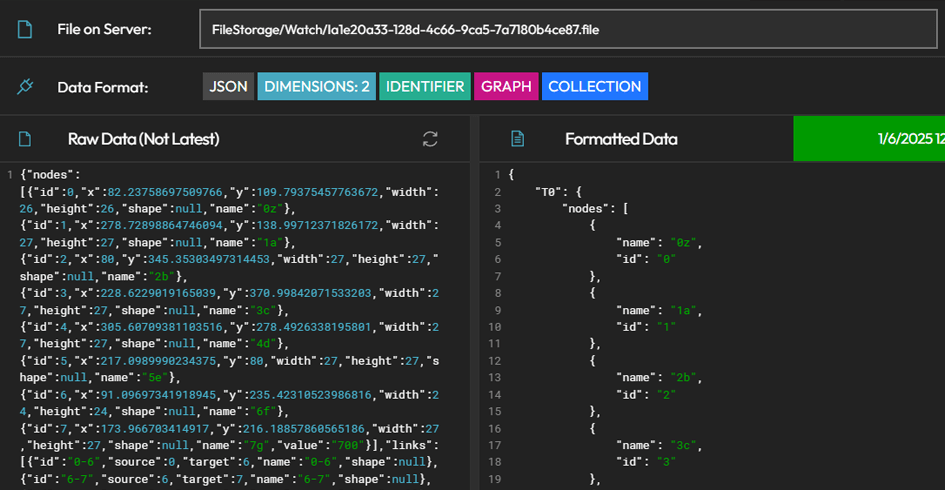The width and height of the screenshot is (945, 490).
Task: Click the page icon left of Raw Data
Action: click(x=25, y=139)
